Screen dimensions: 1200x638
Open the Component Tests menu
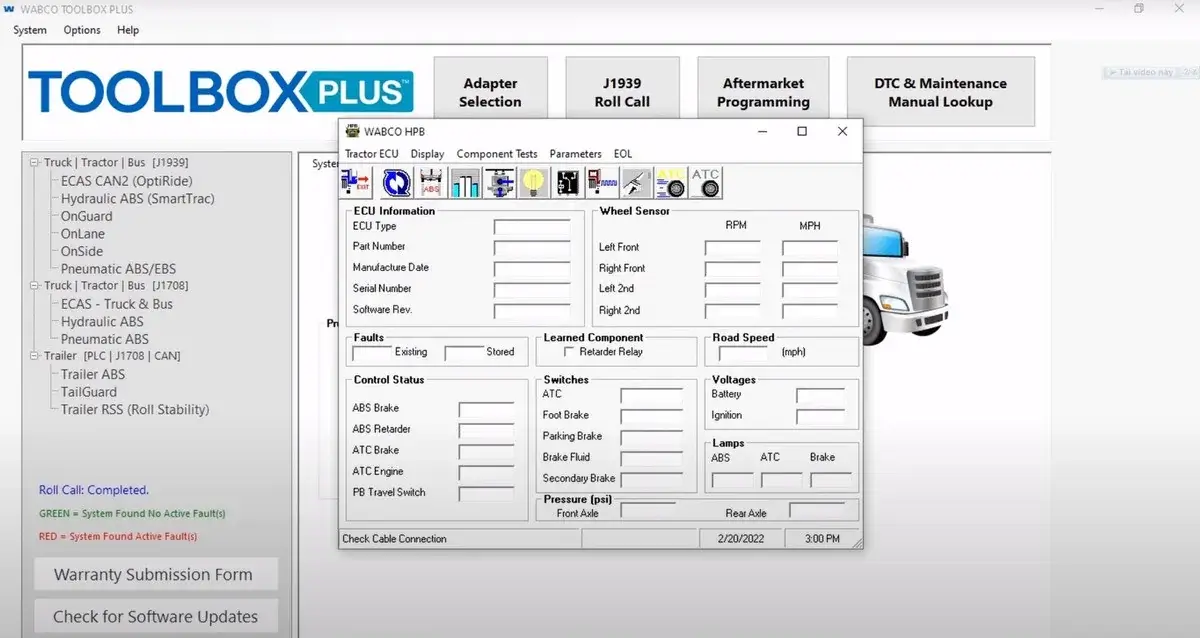point(497,154)
